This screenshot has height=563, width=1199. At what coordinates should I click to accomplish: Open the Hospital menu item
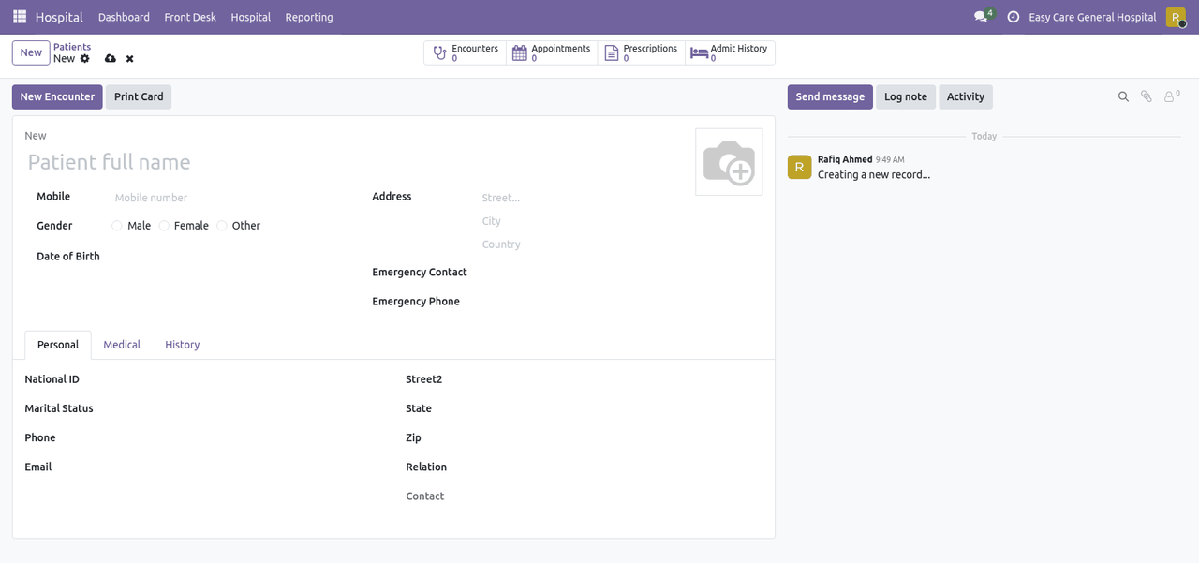pyautogui.click(x=251, y=17)
